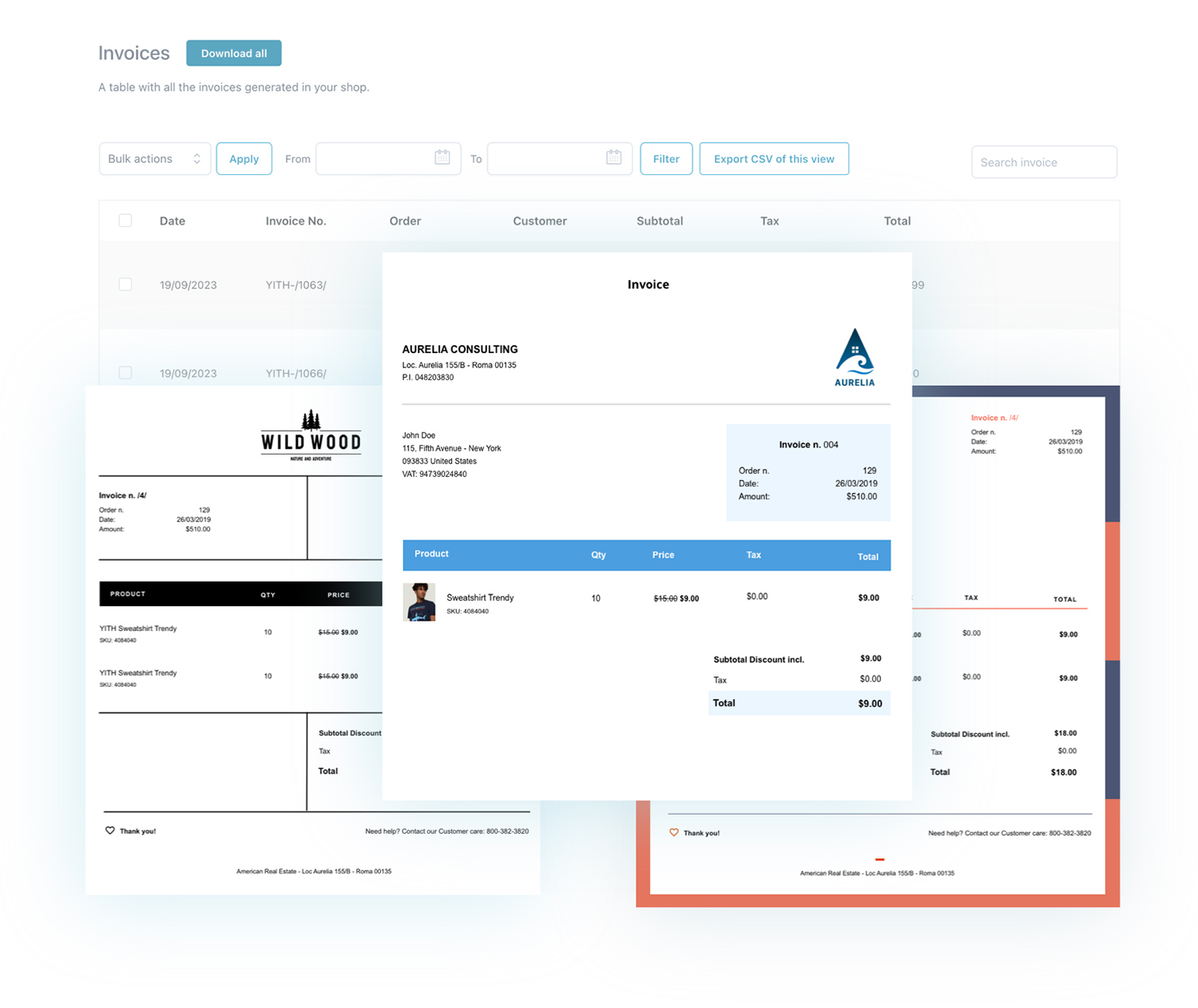Click the Date column header

coord(172,220)
